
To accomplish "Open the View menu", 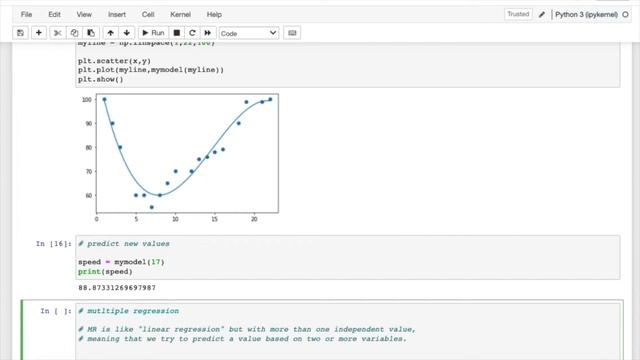I will coord(84,14).
